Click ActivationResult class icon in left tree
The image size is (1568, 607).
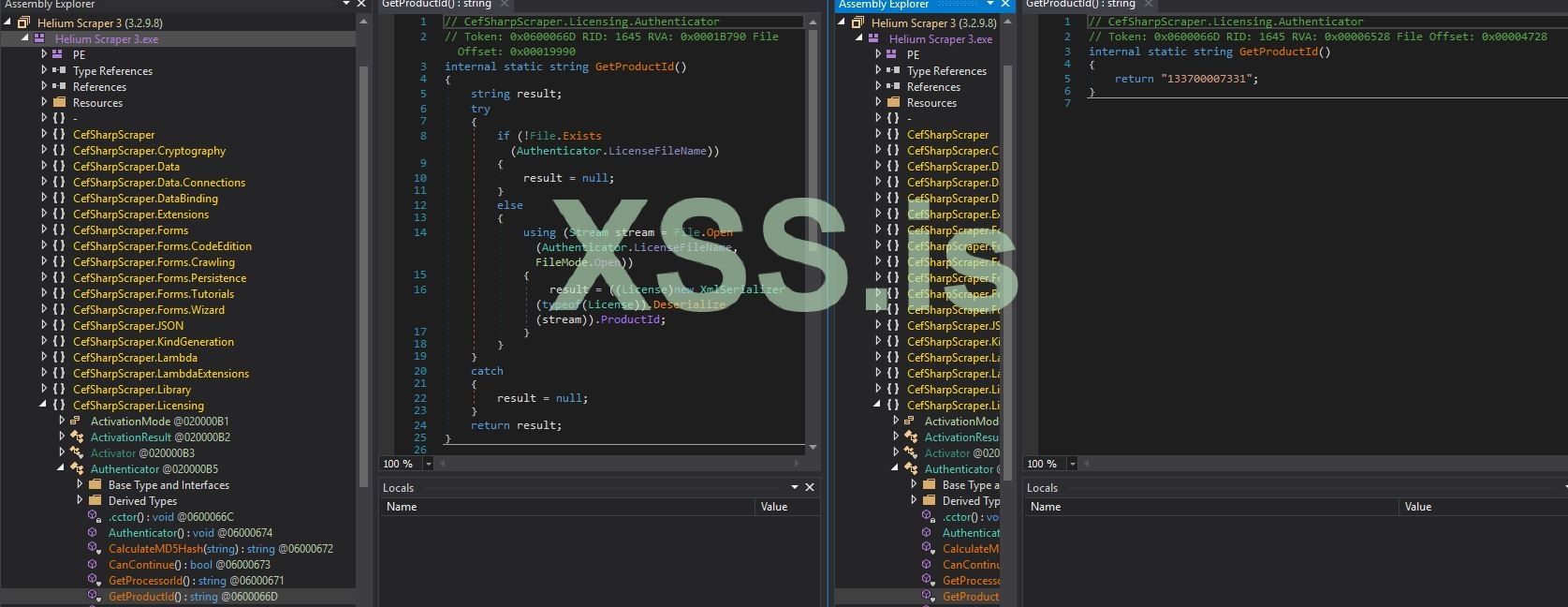point(77,437)
